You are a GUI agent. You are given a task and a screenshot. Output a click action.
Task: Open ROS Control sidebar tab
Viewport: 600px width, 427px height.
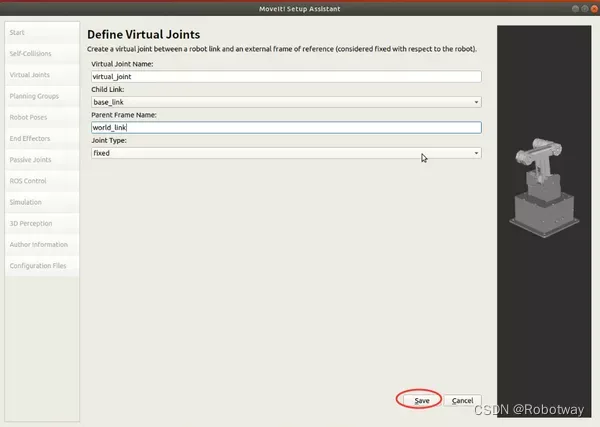click(42, 181)
